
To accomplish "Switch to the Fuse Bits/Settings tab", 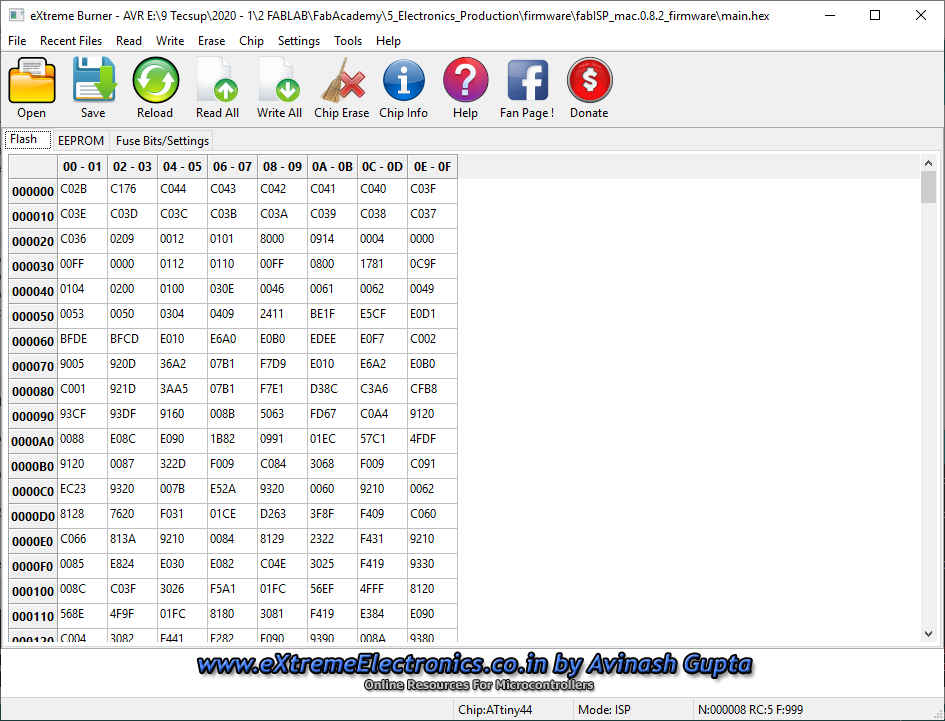I will [x=162, y=140].
